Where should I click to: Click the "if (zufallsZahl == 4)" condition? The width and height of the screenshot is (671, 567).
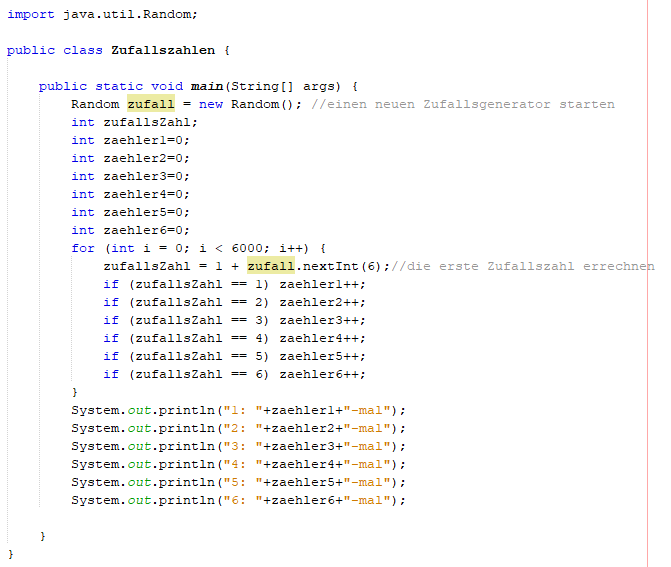186,338
